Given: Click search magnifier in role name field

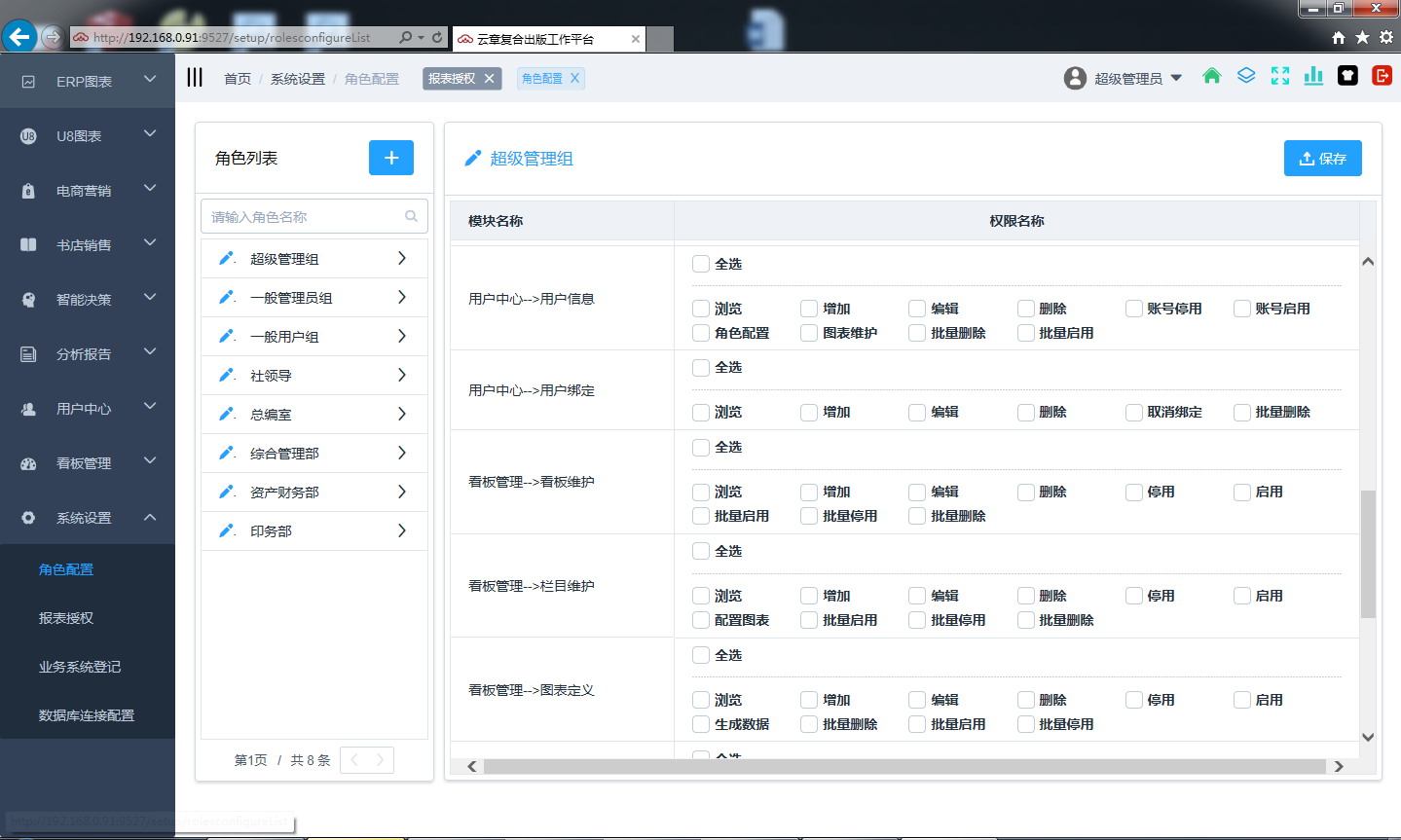Looking at the screenshot, I should (411, 216).
